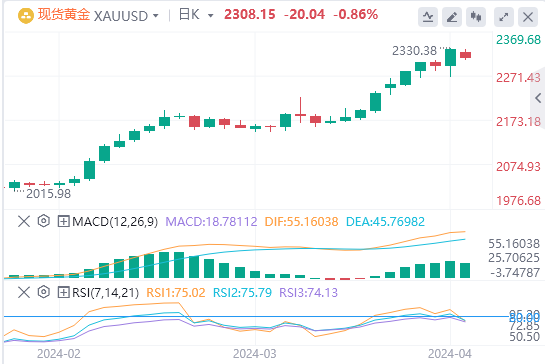This screenshot has width=545, height=364.
Task: Toggle MACD panel expand plus box
Action: click(64, 221)
